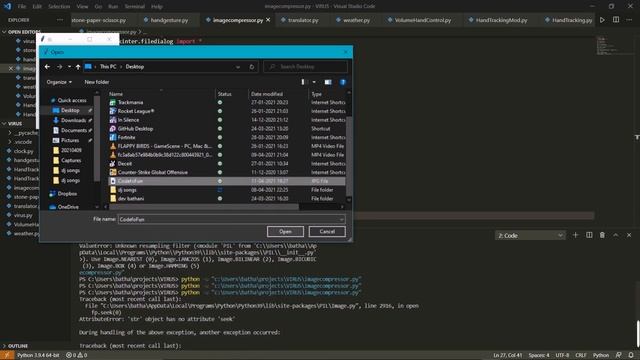Open the view options dropdown arrow
This screenshot has width=640, height=360.
tap(314, 82)
